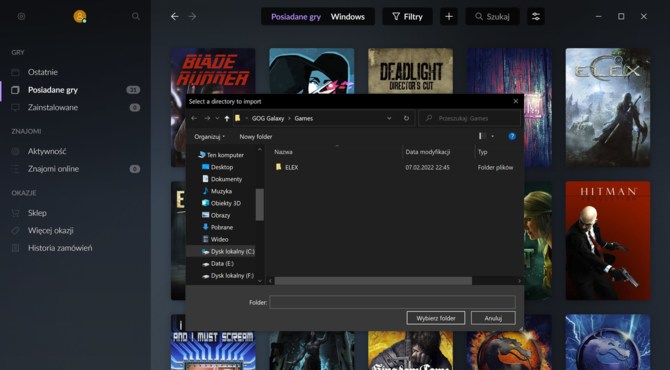Viewport: 670px width, 370px height.
Task: Open the ELEX game cover
Action: pos(608,107)
